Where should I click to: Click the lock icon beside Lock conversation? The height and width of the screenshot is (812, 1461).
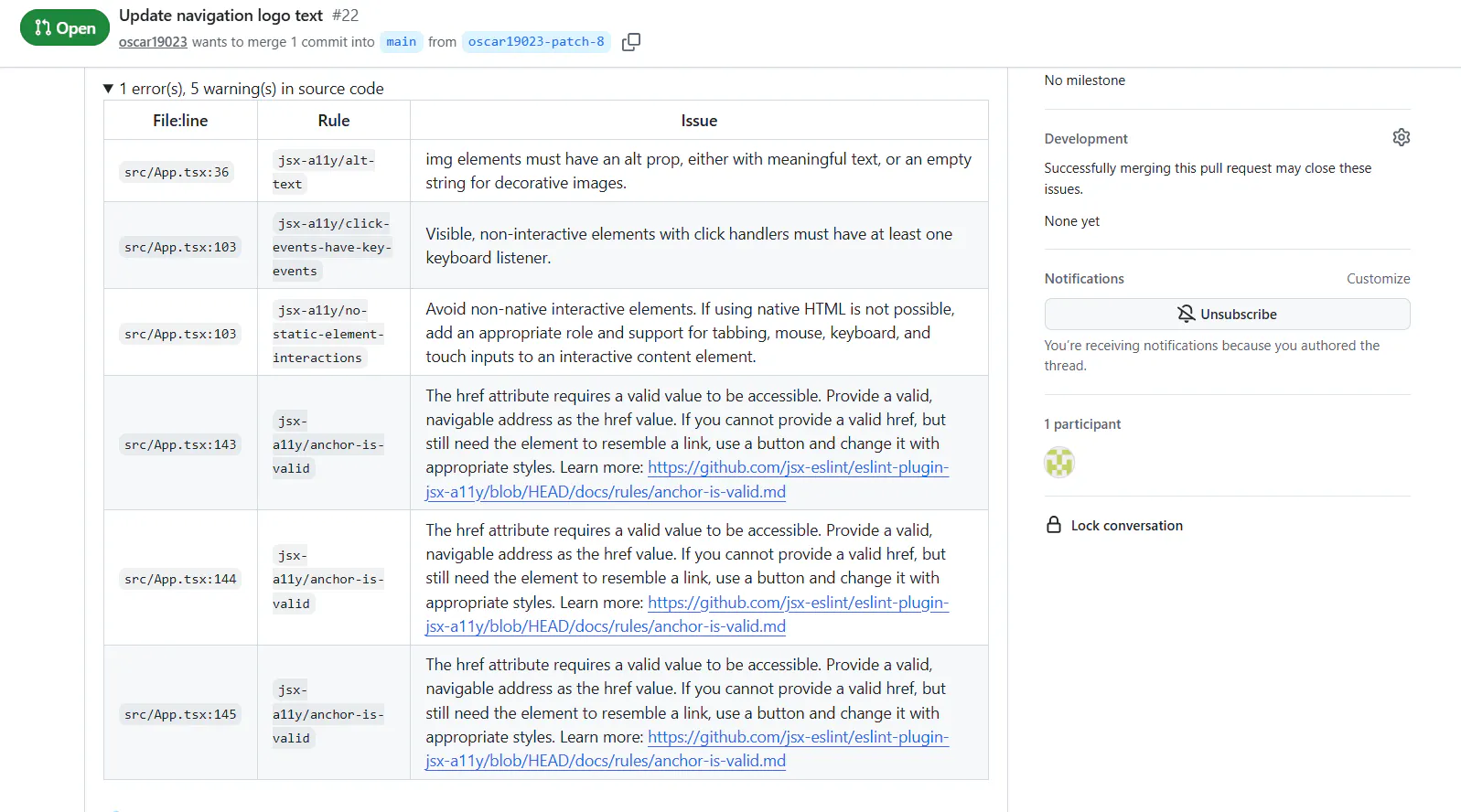1054,525
